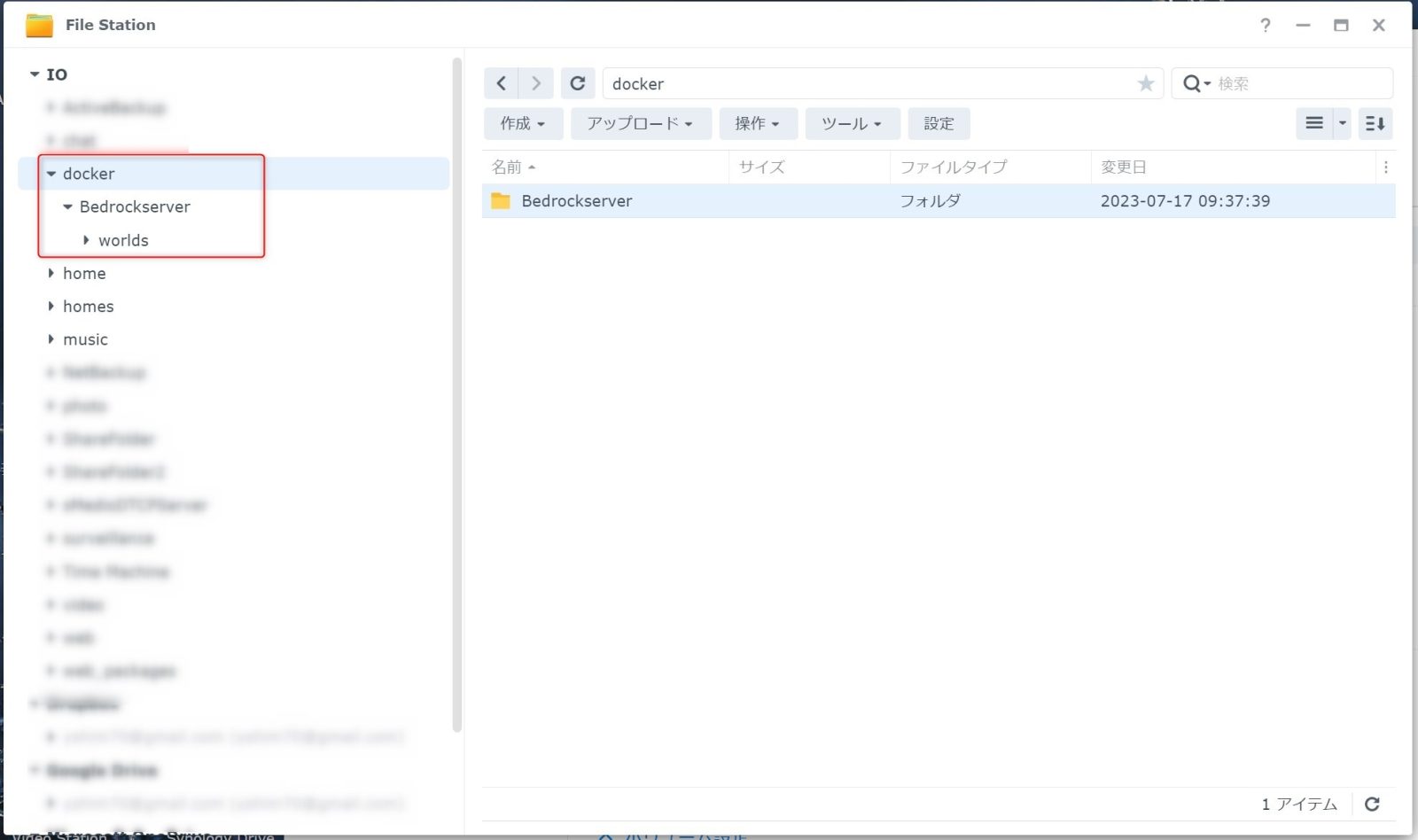Open the アップロード dropdown menu

[640, 123]
